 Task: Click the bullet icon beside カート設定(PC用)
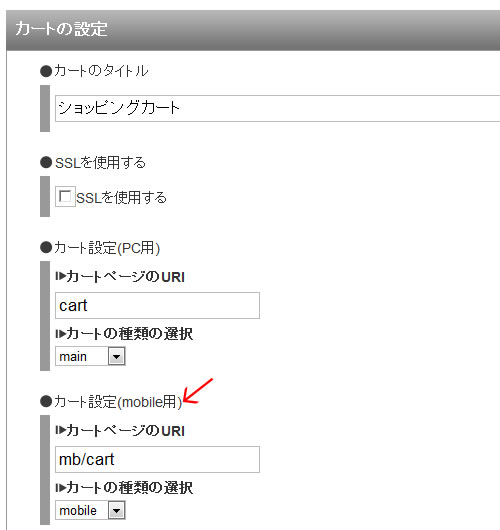(x=46, y=247)
